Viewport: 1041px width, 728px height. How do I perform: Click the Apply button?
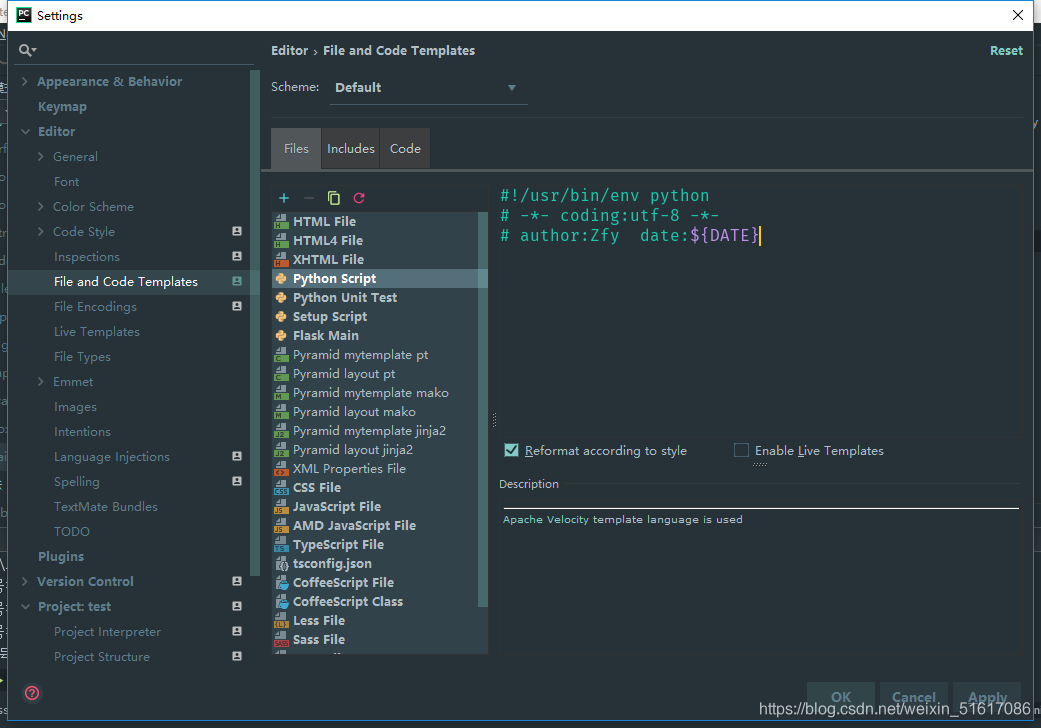pos(987,697)
